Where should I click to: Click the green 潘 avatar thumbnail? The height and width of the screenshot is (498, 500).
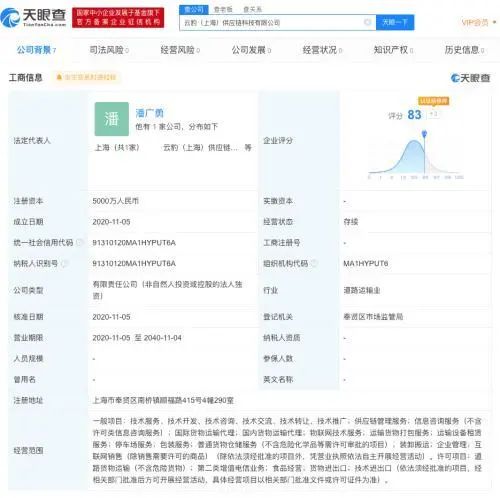[111, 119]
